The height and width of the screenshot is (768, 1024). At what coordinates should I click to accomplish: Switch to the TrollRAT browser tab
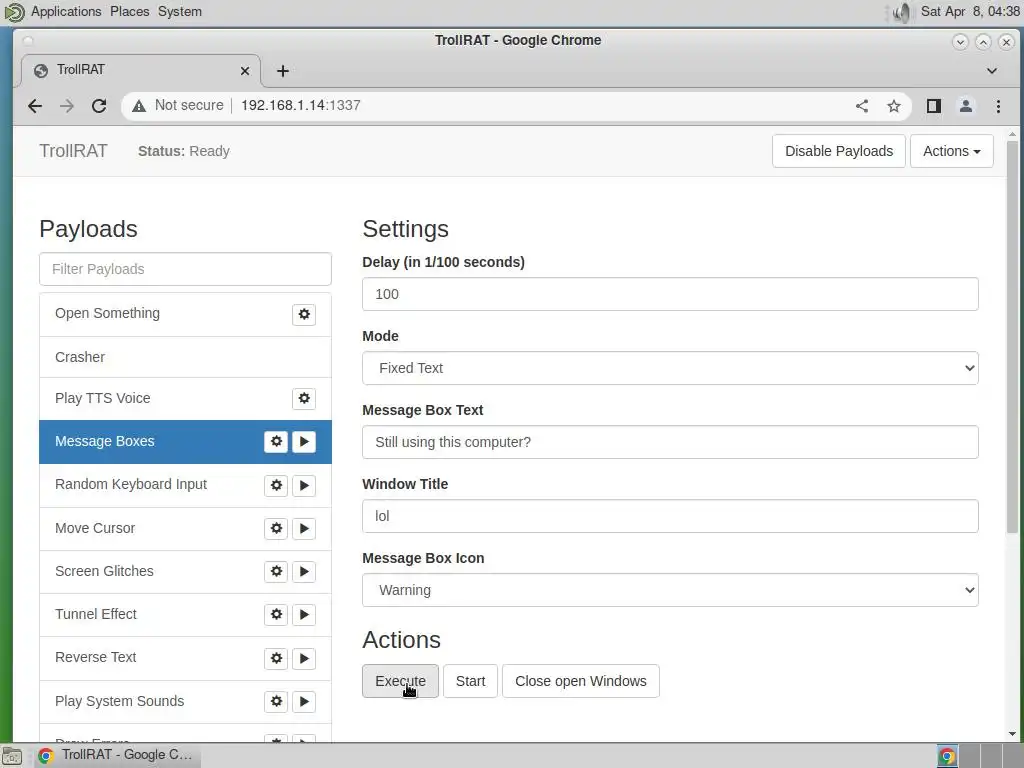point(141,71)
